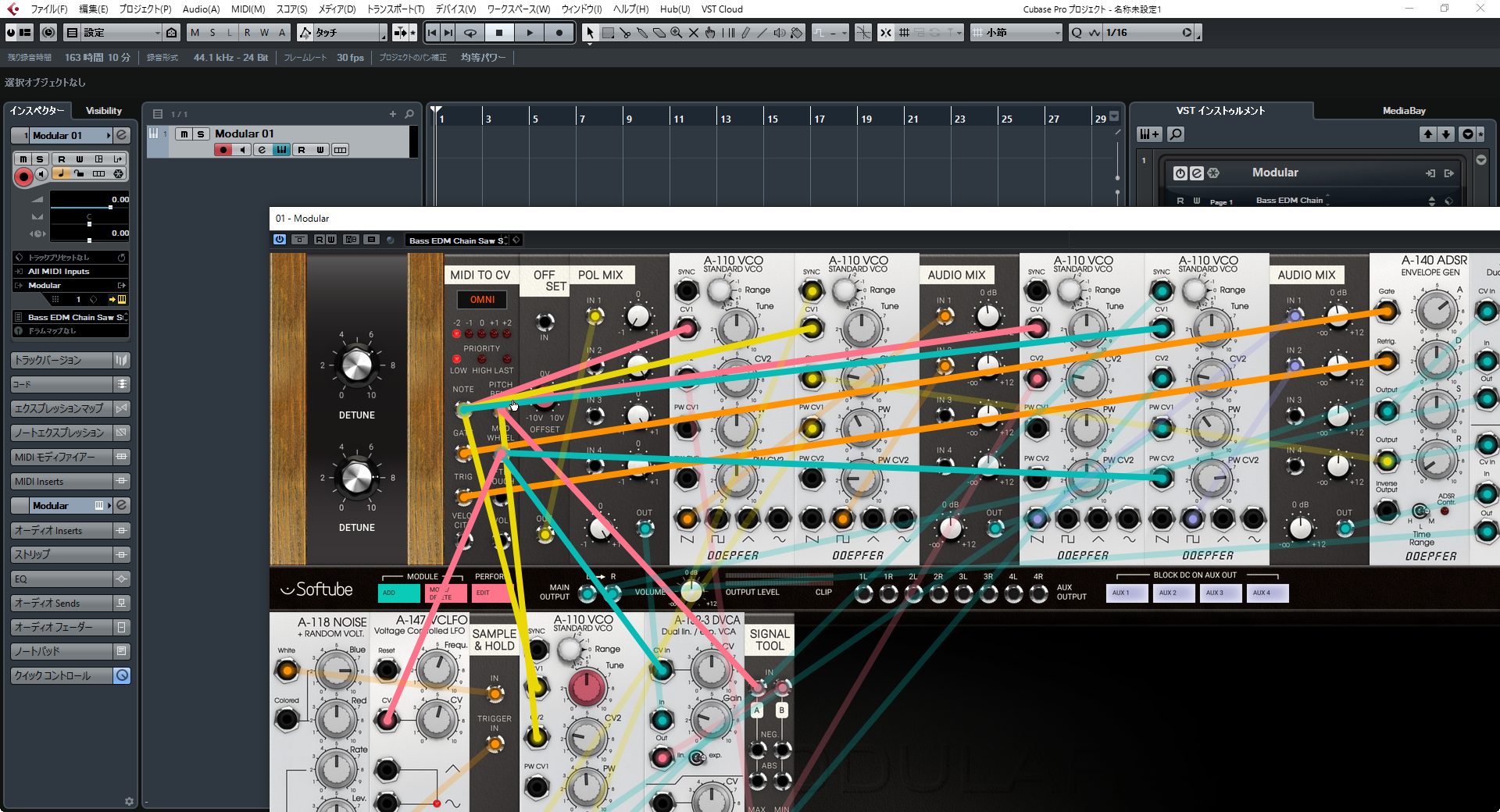The width and height of the screenshot is (1500, 812).
Task: Toggle plugin power bypass in Modular window
Action: 280,240
